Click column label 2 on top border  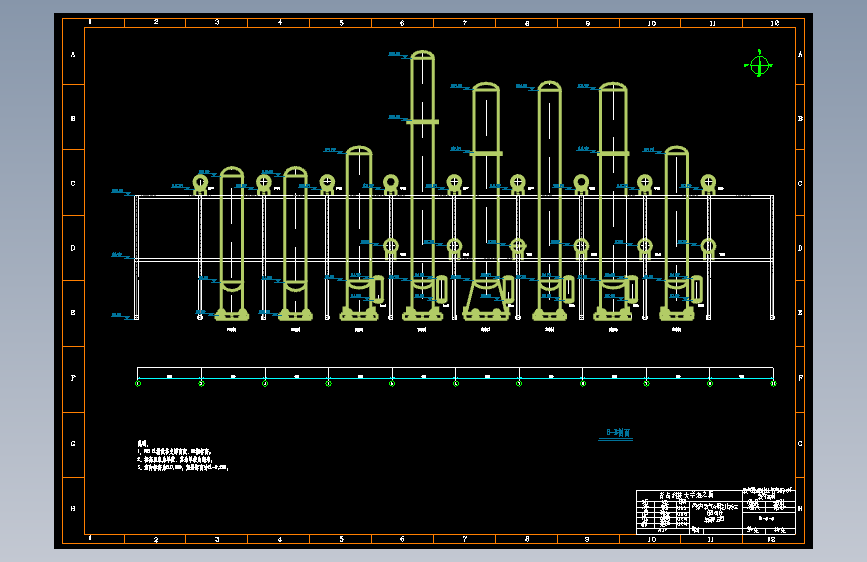156,22
